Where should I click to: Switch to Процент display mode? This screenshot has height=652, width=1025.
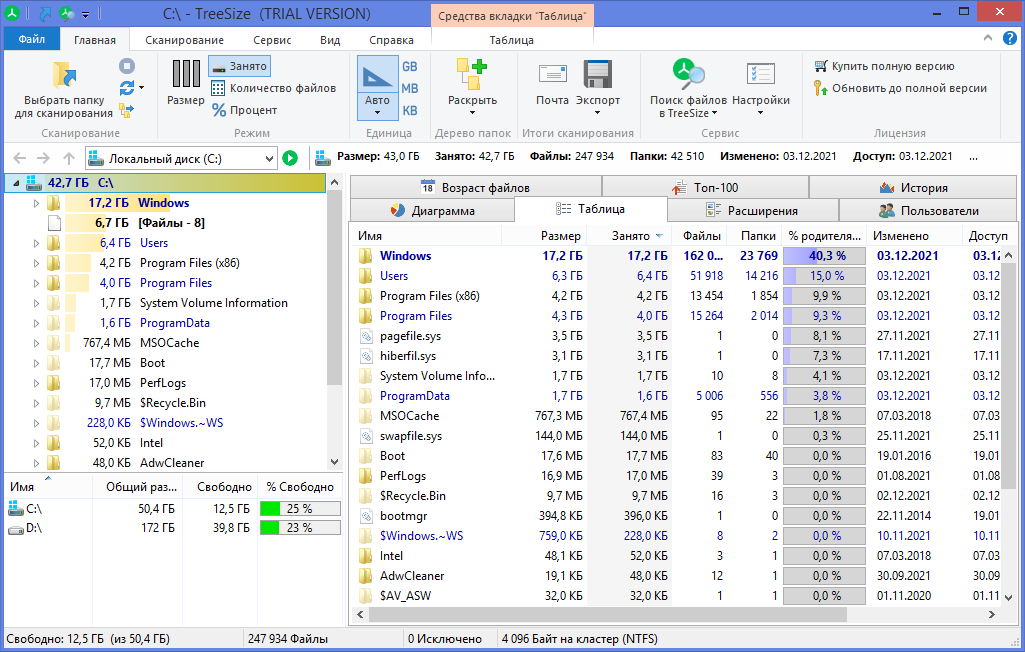[x=244, y=110]
